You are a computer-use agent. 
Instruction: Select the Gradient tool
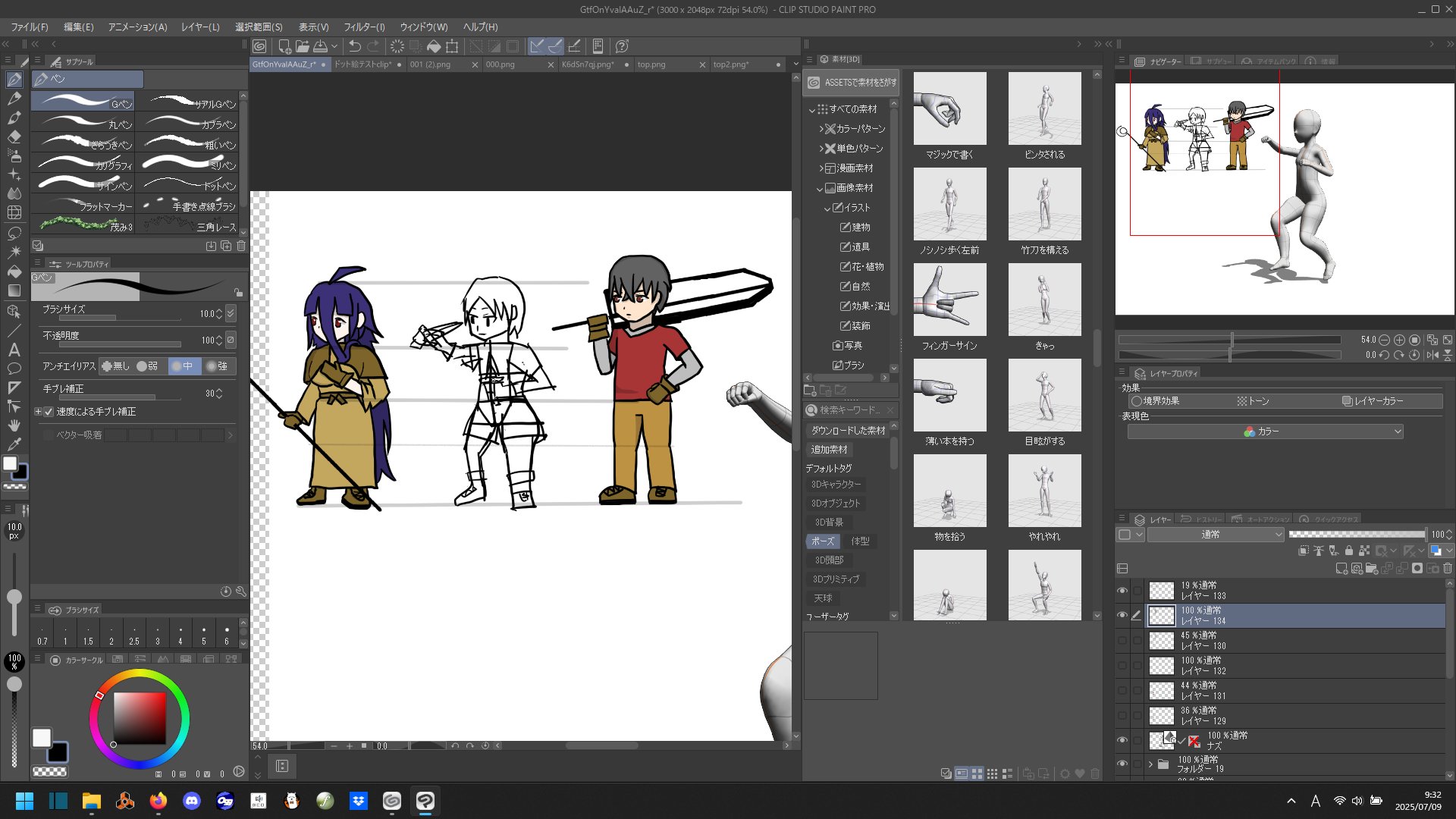[x=14, y=290]
